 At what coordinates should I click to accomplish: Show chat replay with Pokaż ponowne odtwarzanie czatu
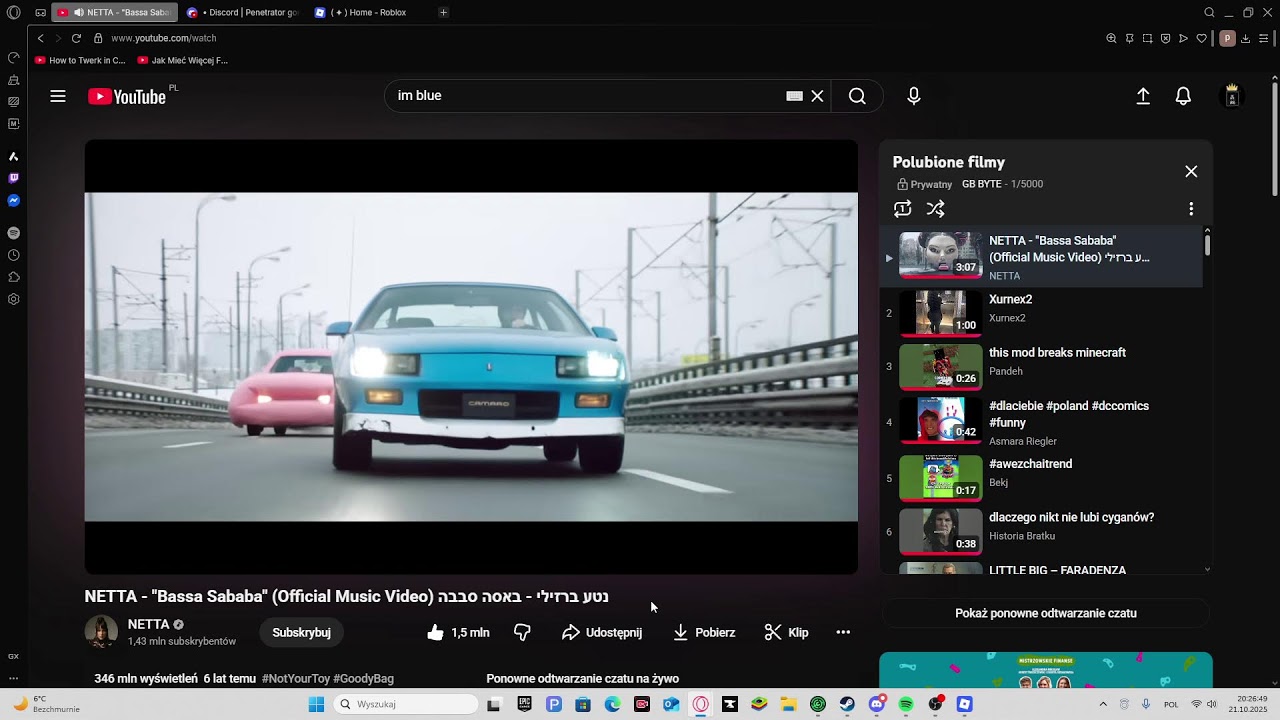(1046, 614)
